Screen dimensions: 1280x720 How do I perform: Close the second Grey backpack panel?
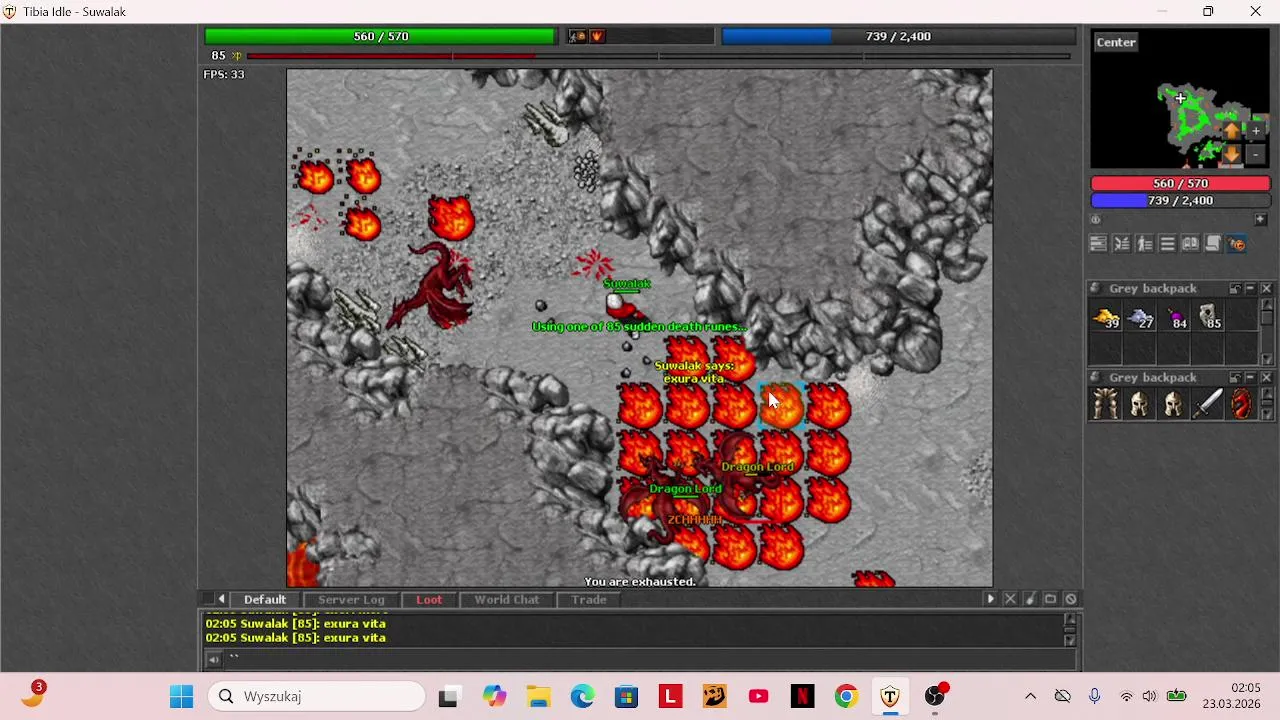[x=1266, y=378]
